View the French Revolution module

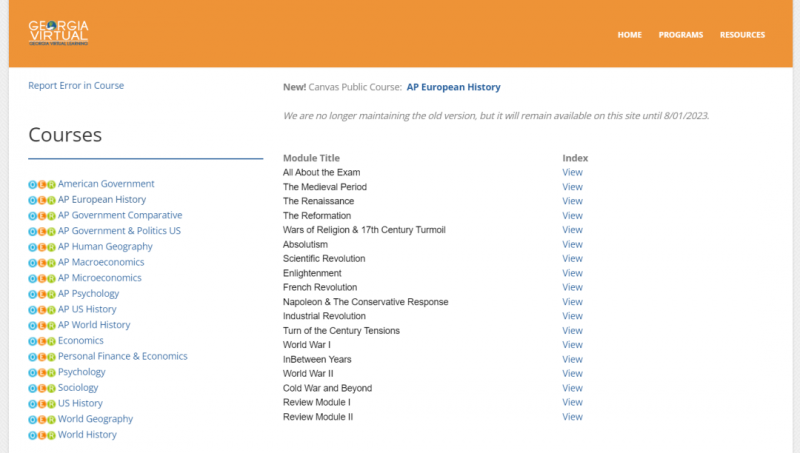coord(572,287)
